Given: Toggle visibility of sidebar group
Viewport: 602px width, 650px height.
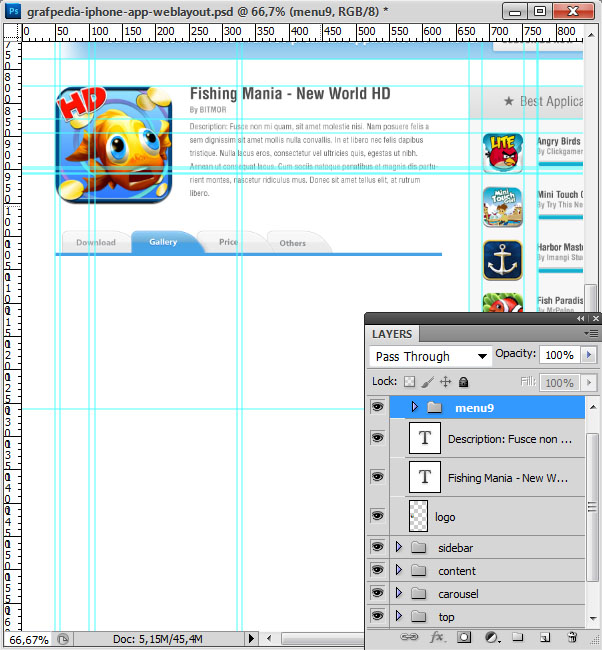Looking at the screenshot, I should click(x=377, y=547).
